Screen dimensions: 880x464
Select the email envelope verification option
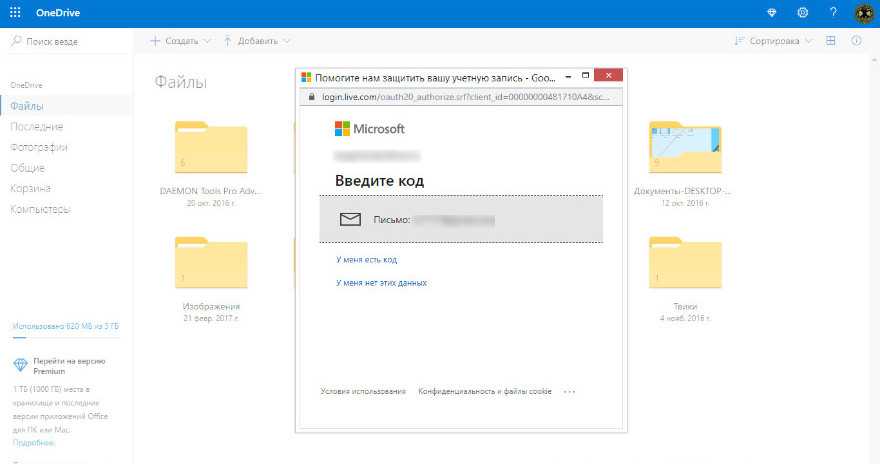point(461,219)
